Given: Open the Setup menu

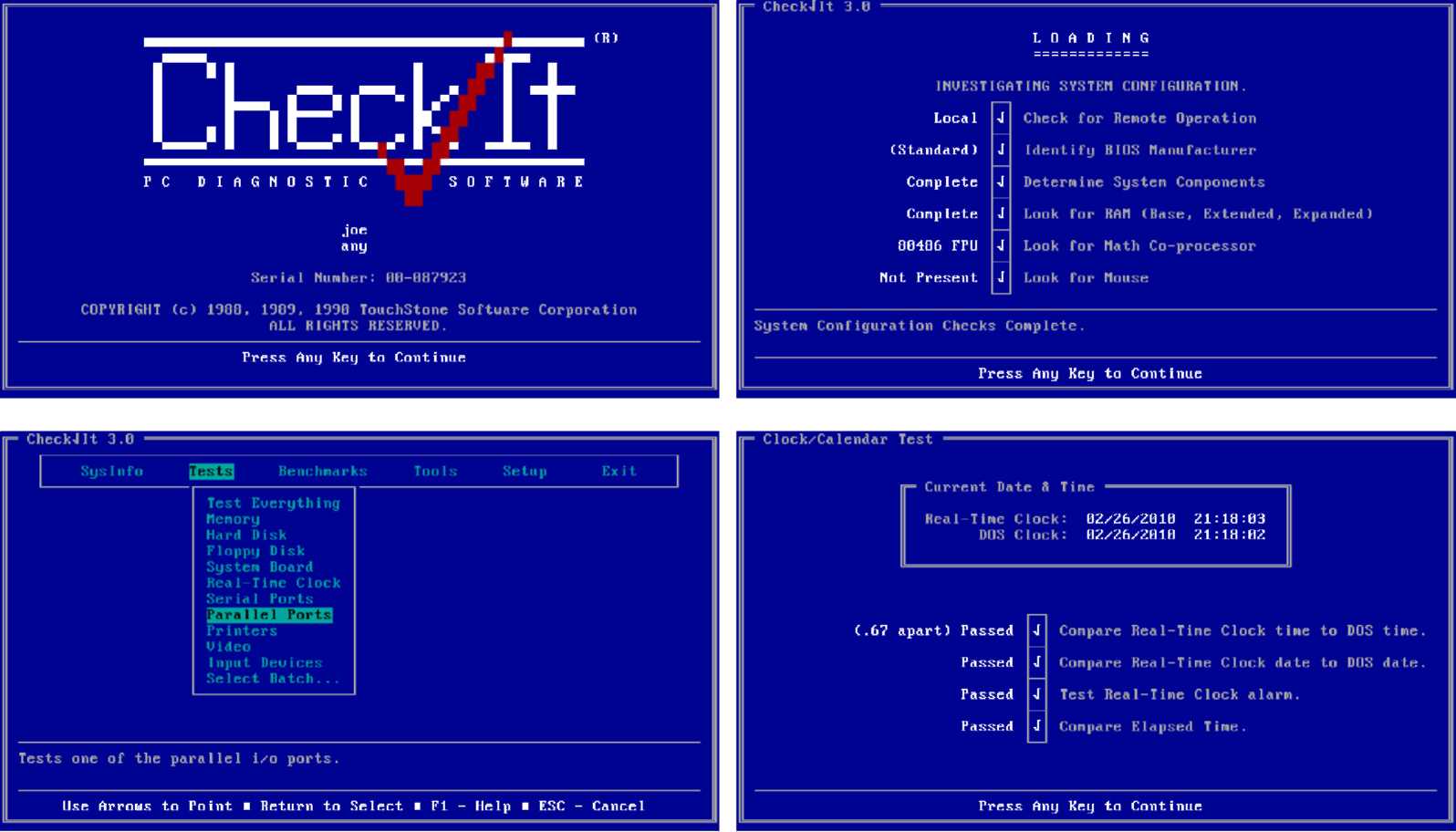Looking at the screenshot, I should 525,471.
